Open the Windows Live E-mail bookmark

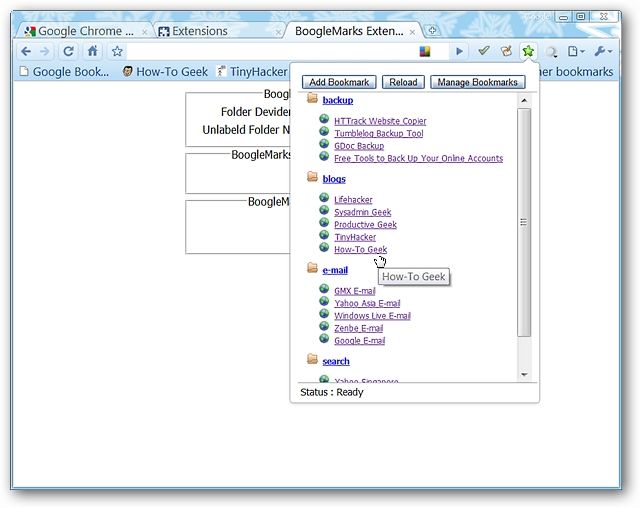tap(372, 316)
